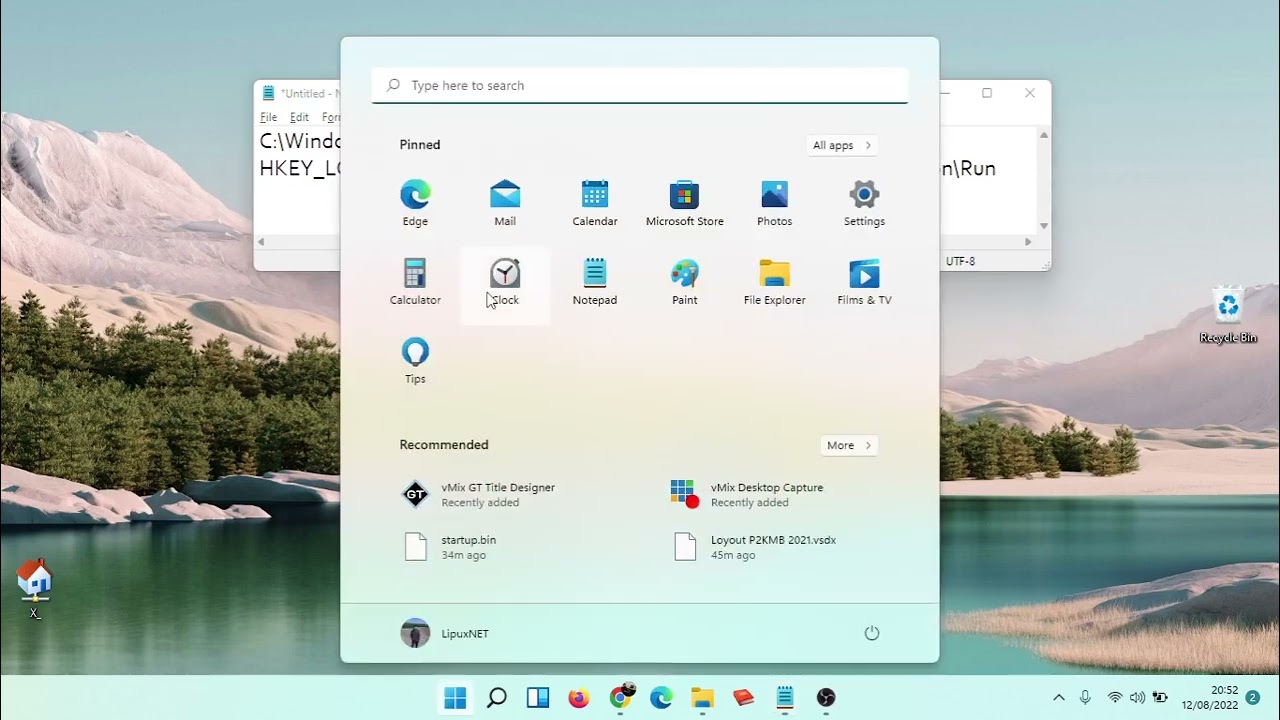Open the notification badge showing 2
The width and height of the screenshot is (1280, 720).
[x=1253, y=698]
